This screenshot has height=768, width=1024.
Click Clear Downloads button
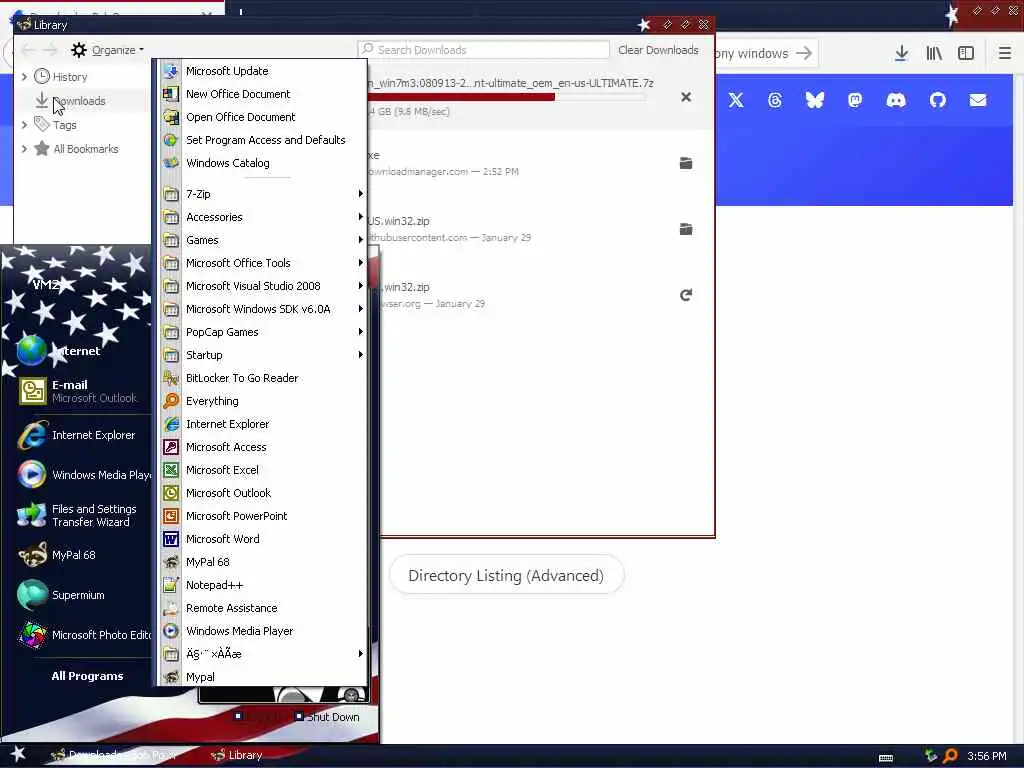pyautogui.click(x=658, y=50)
